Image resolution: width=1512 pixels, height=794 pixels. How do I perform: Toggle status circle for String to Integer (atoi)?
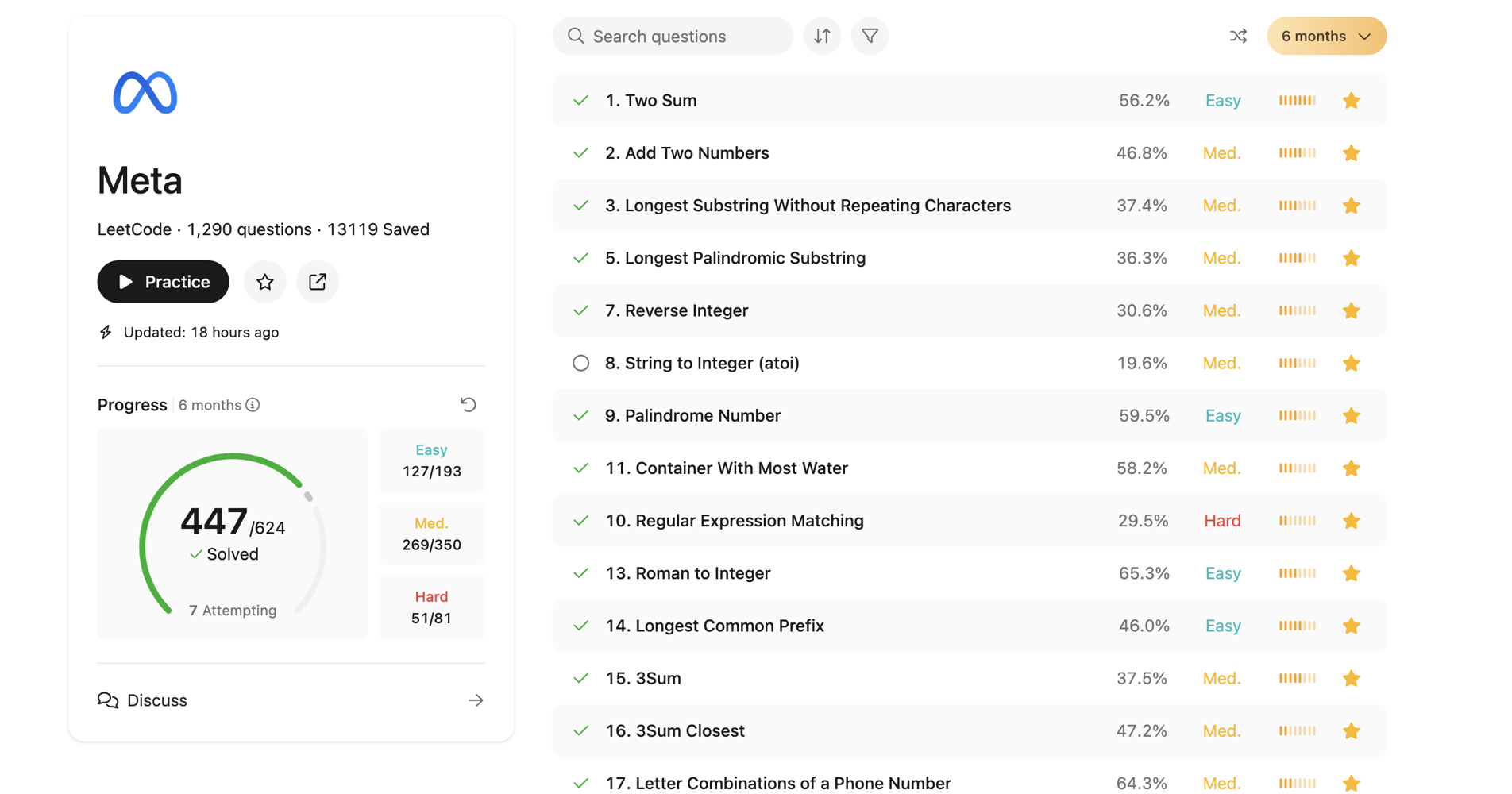click(581, 363)
